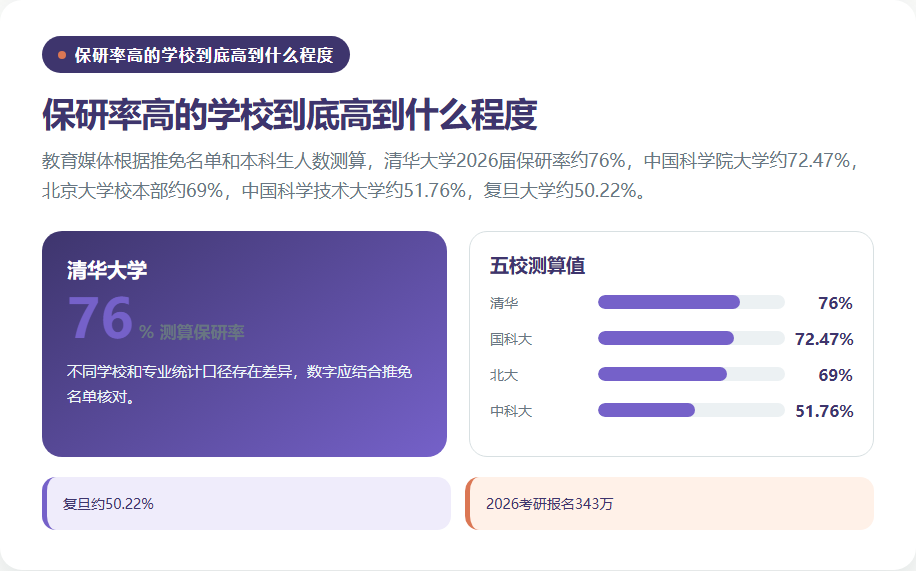Viewport: 916px width, 571px height.
Task: Click the 清华 row label
Action: (x=504, y=303)
